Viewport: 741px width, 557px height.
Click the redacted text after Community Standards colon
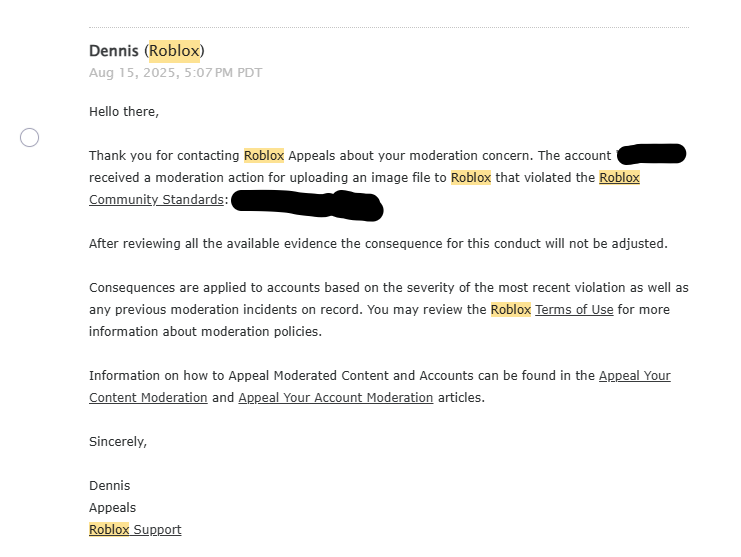(307, 205)
